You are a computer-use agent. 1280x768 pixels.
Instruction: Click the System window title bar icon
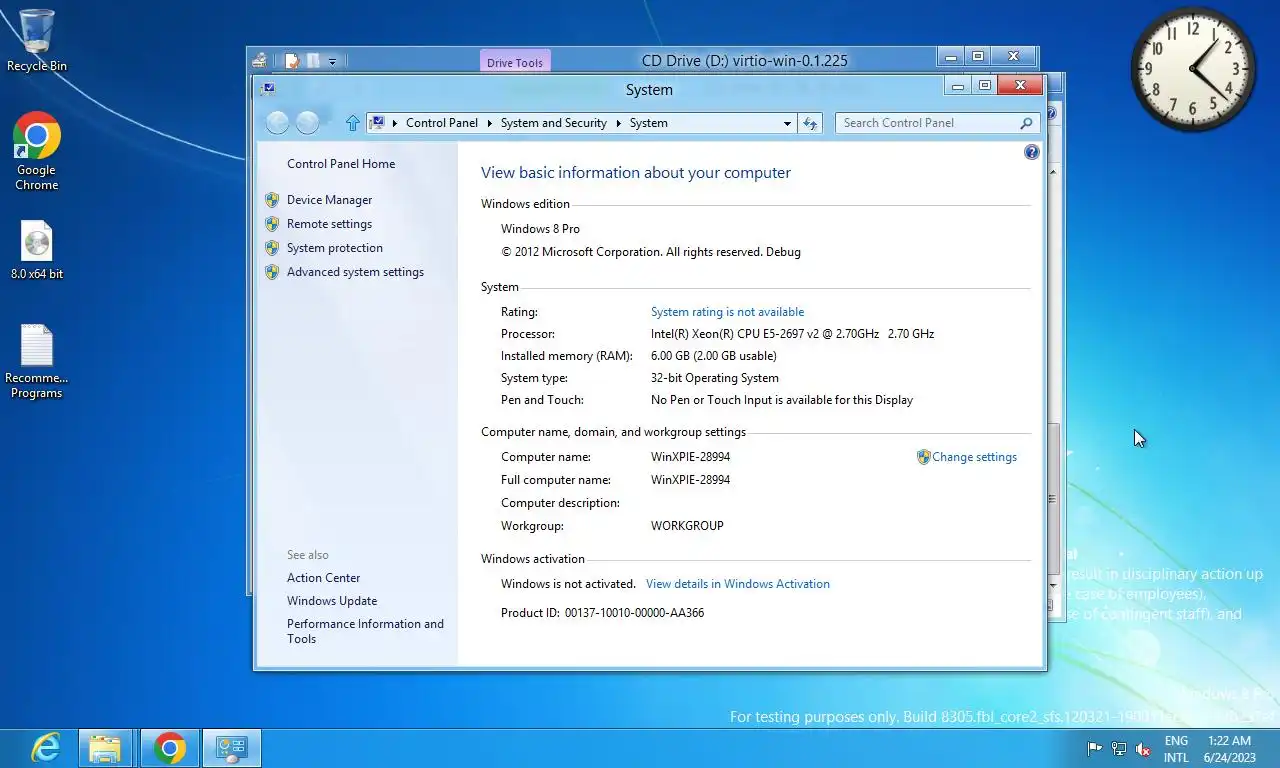(267, 89)
